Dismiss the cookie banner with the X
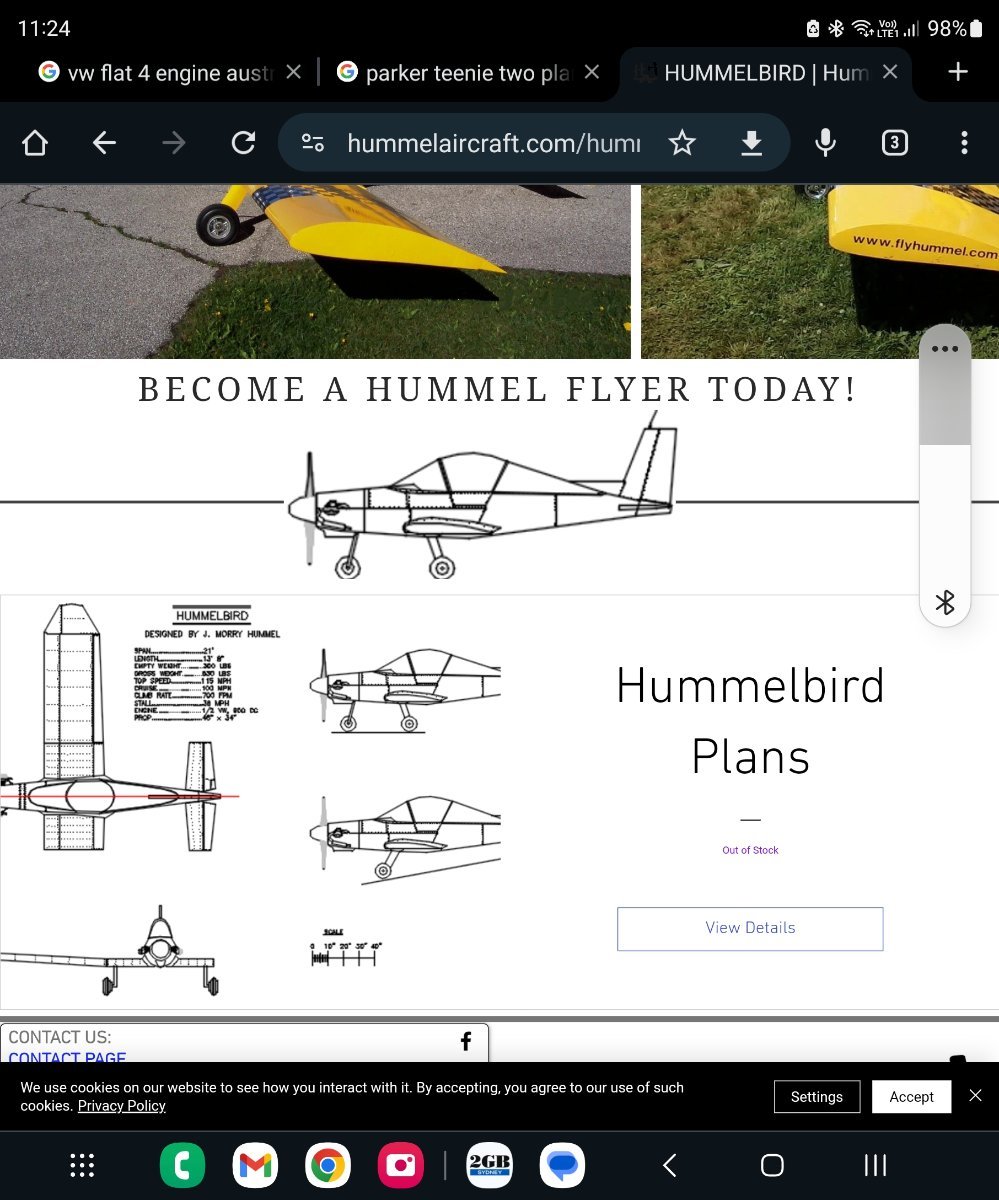 point(976,1096)
